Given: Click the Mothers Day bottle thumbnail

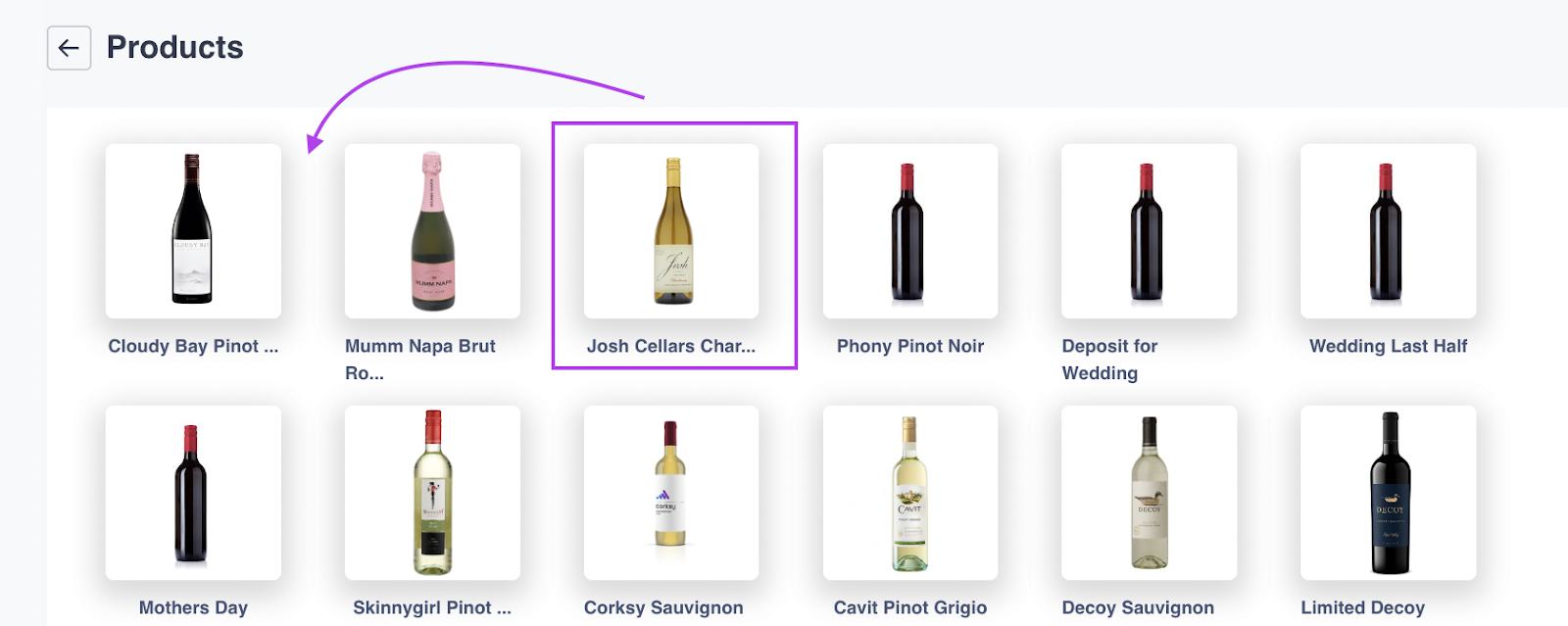Looking at the screenshot, I should coord(193,493).
